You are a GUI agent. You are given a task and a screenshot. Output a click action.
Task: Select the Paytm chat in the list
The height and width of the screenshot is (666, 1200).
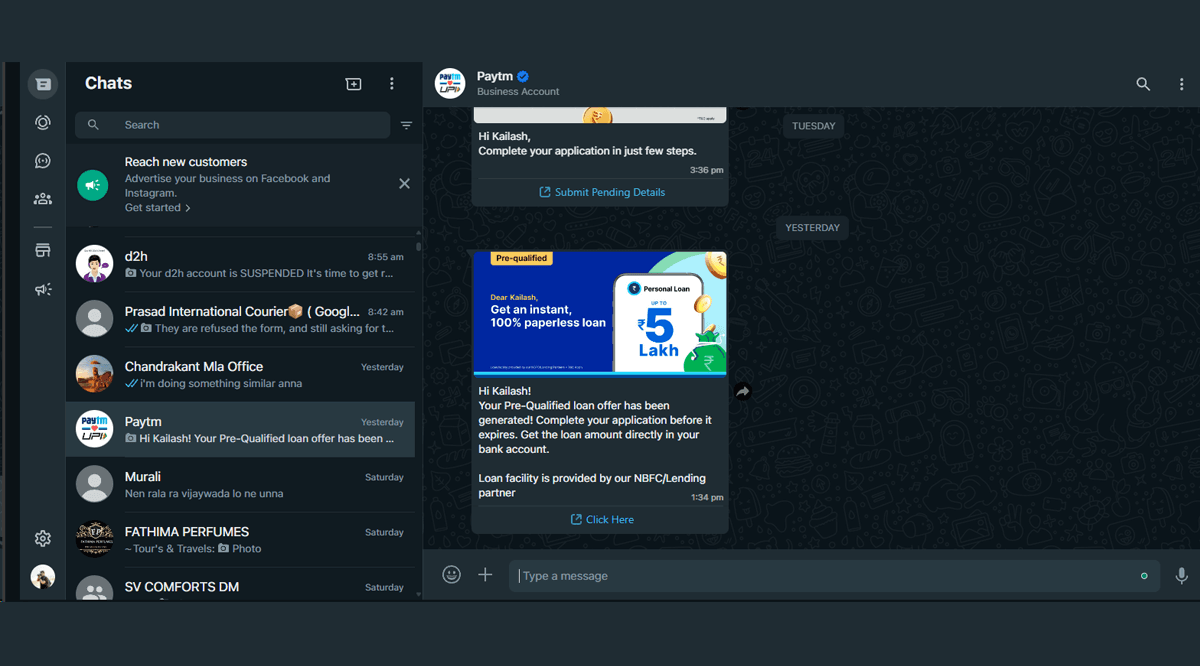240,429
